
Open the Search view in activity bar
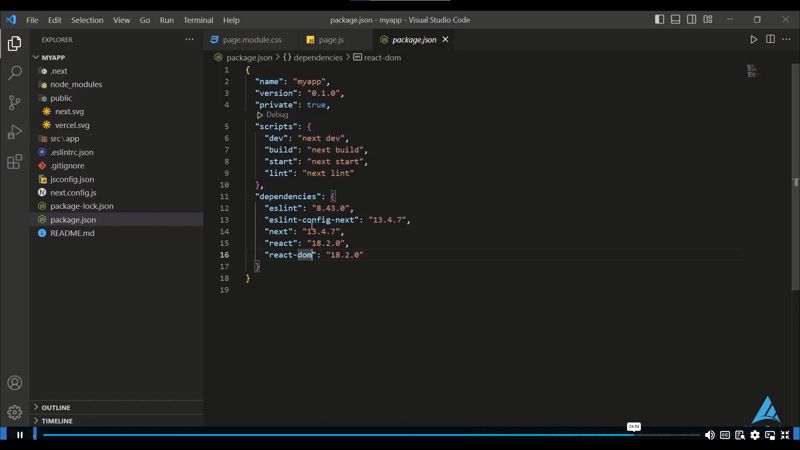click(14, 72)
